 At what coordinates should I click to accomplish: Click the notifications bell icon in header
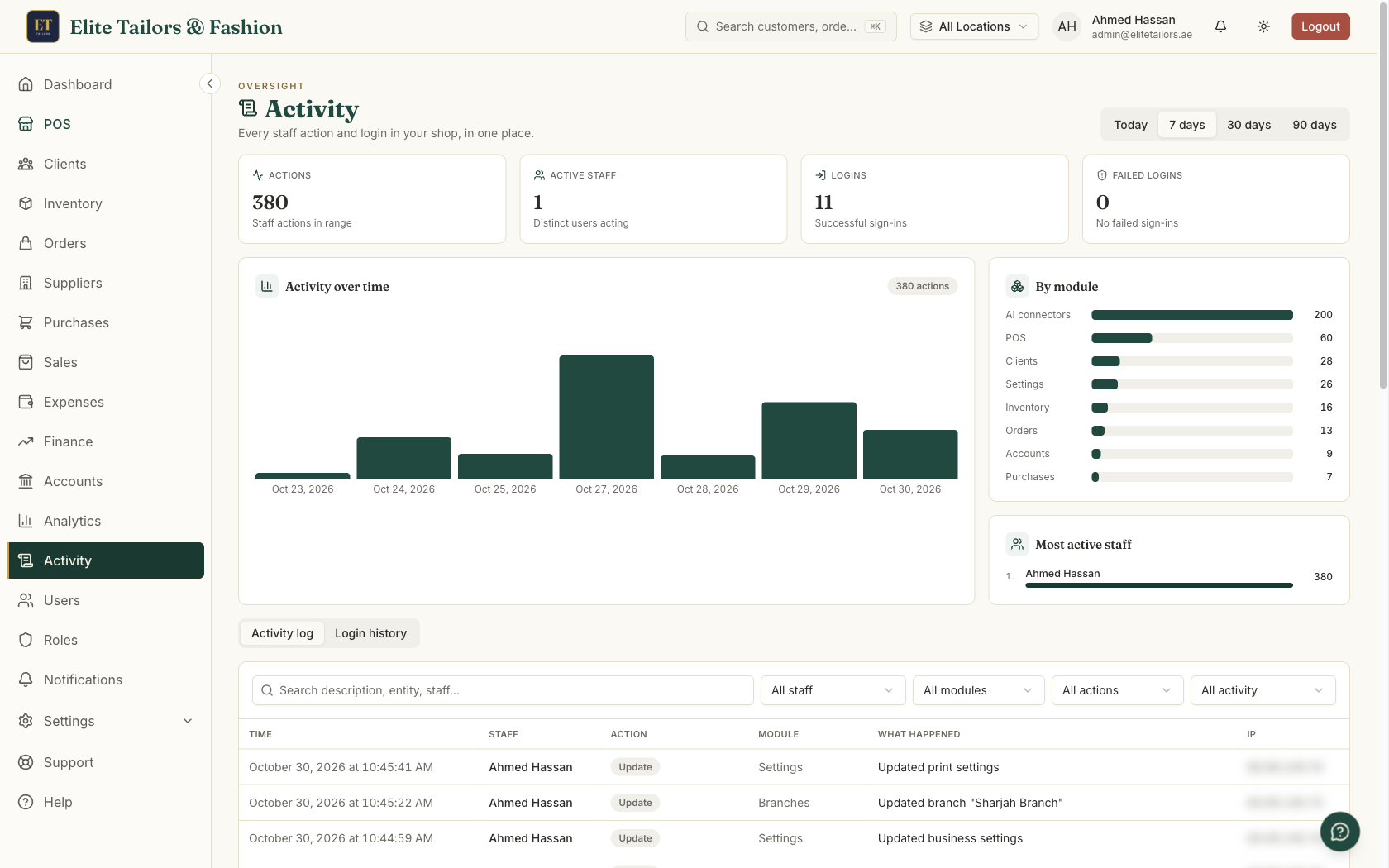click(1220, 26)
